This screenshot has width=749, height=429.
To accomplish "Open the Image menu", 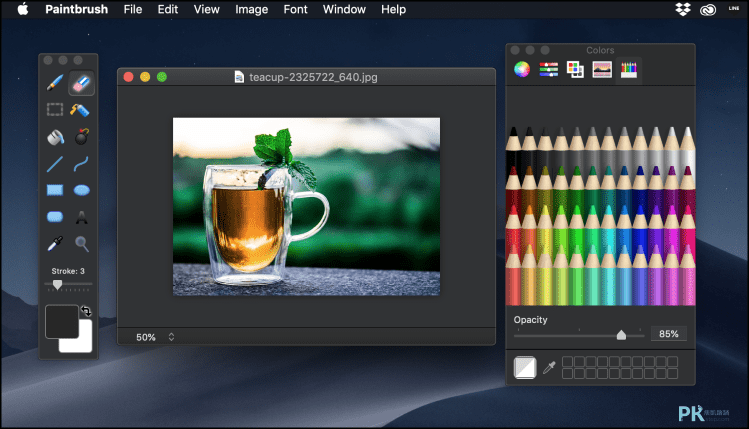I will coord(251,10).
